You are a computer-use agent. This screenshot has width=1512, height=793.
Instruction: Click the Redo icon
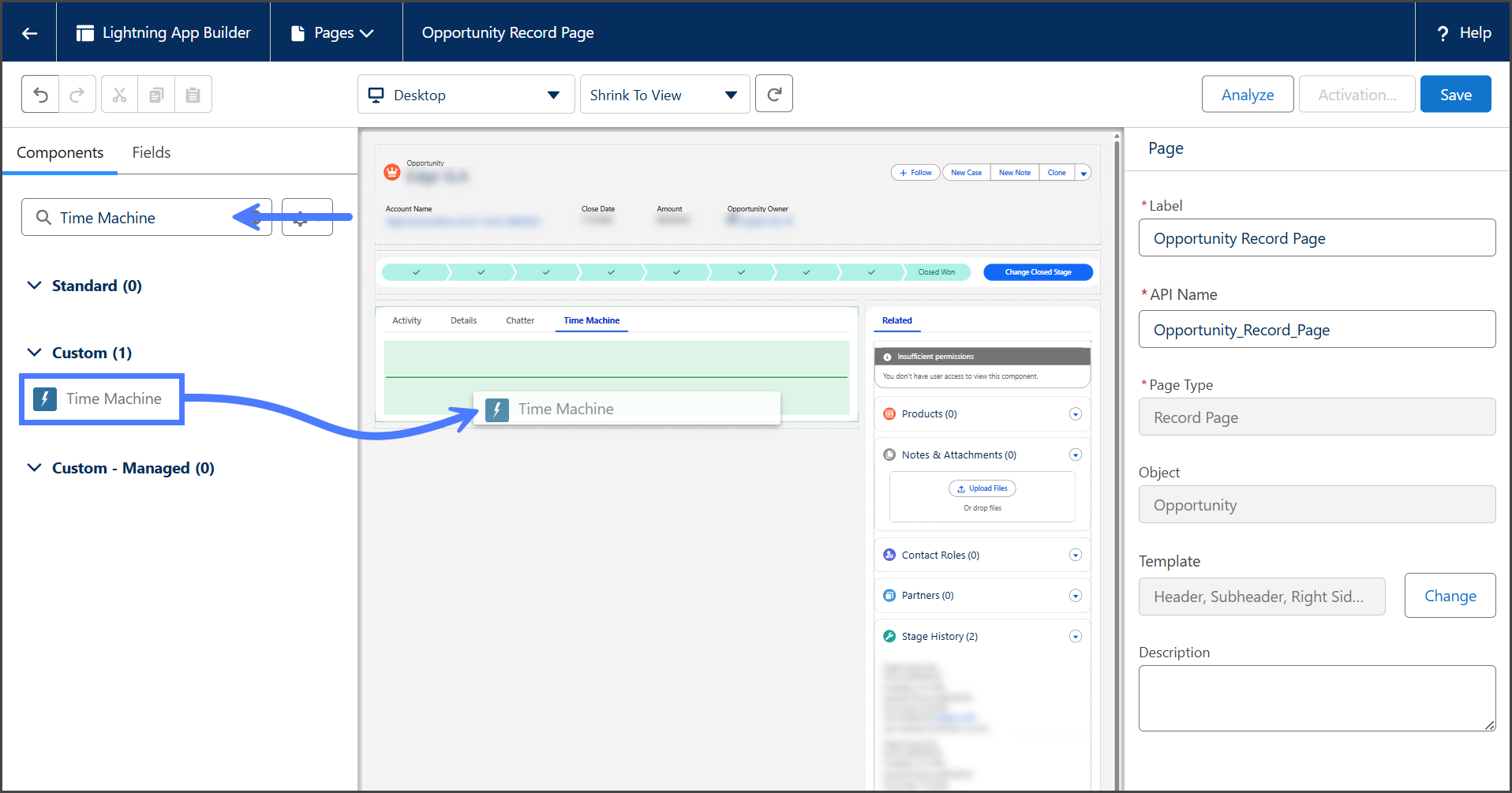pyautogui.click(x=77, y=95)
